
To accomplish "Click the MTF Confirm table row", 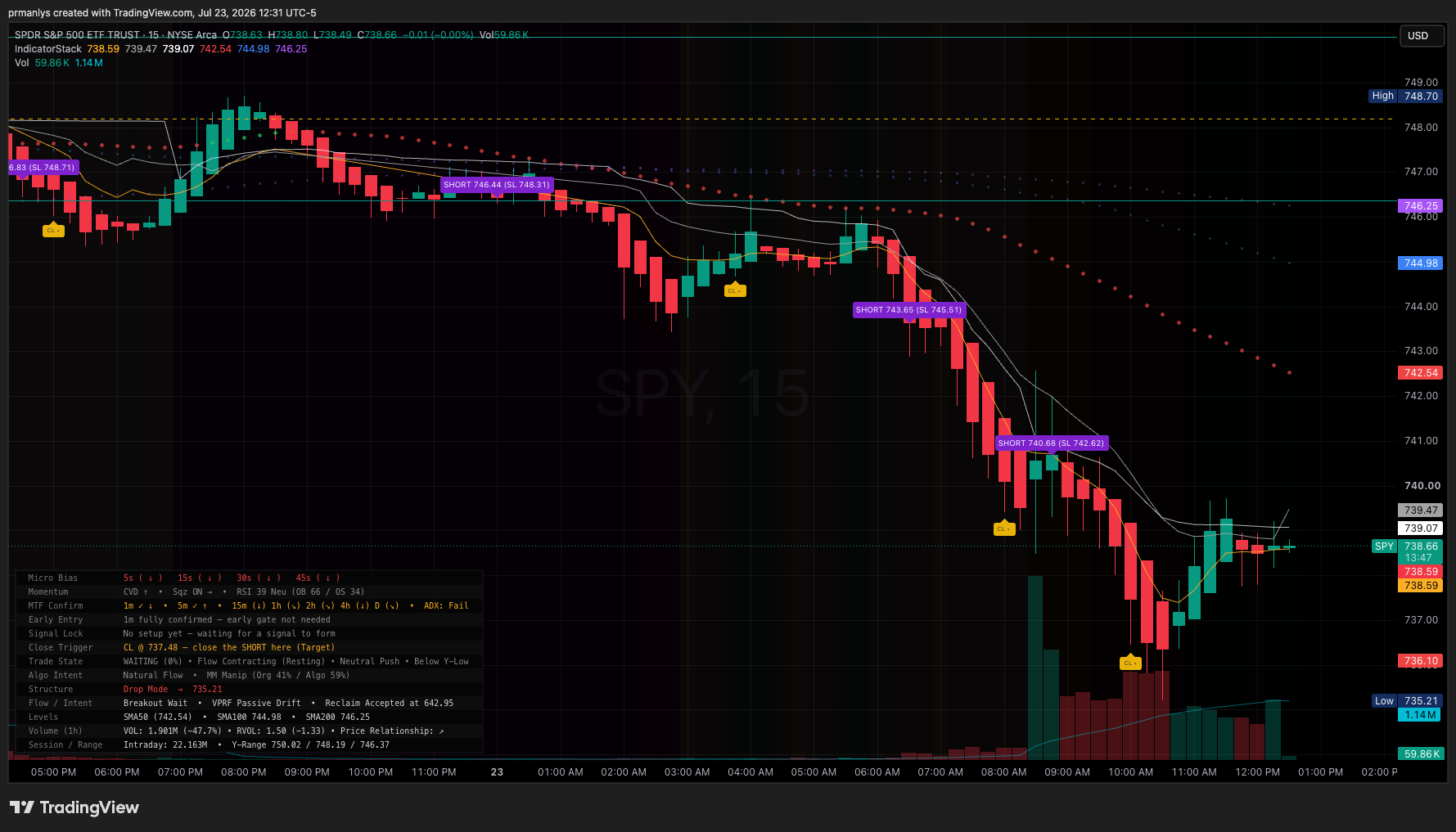I will 249,606.
